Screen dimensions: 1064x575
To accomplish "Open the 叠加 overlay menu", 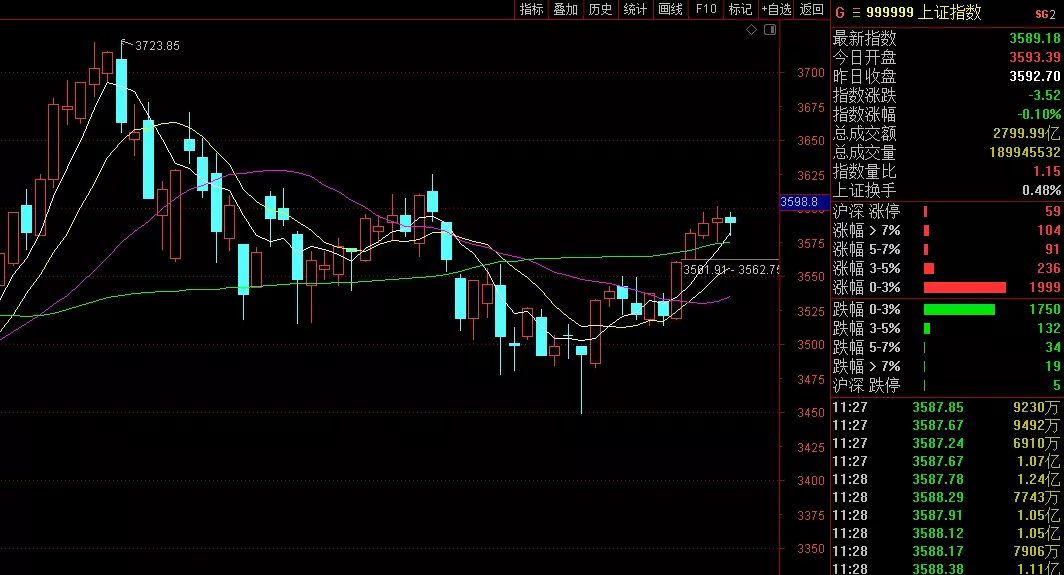I will (565, 9).
